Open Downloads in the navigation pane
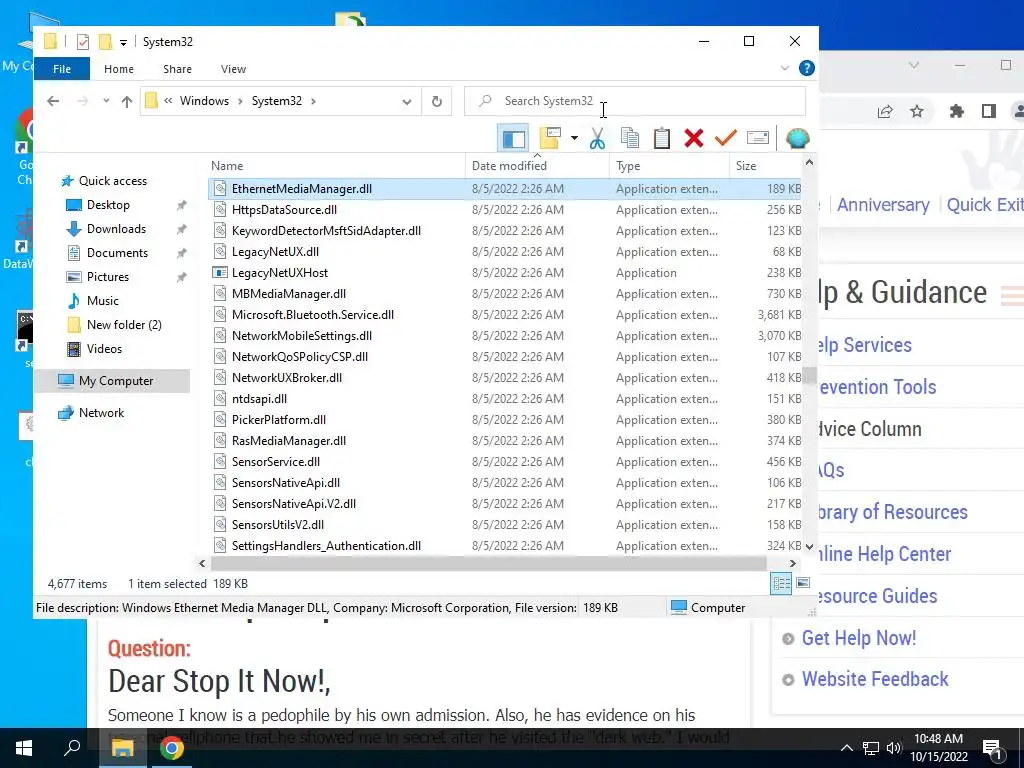1024x768 pixels. click(x=116, y=229)
